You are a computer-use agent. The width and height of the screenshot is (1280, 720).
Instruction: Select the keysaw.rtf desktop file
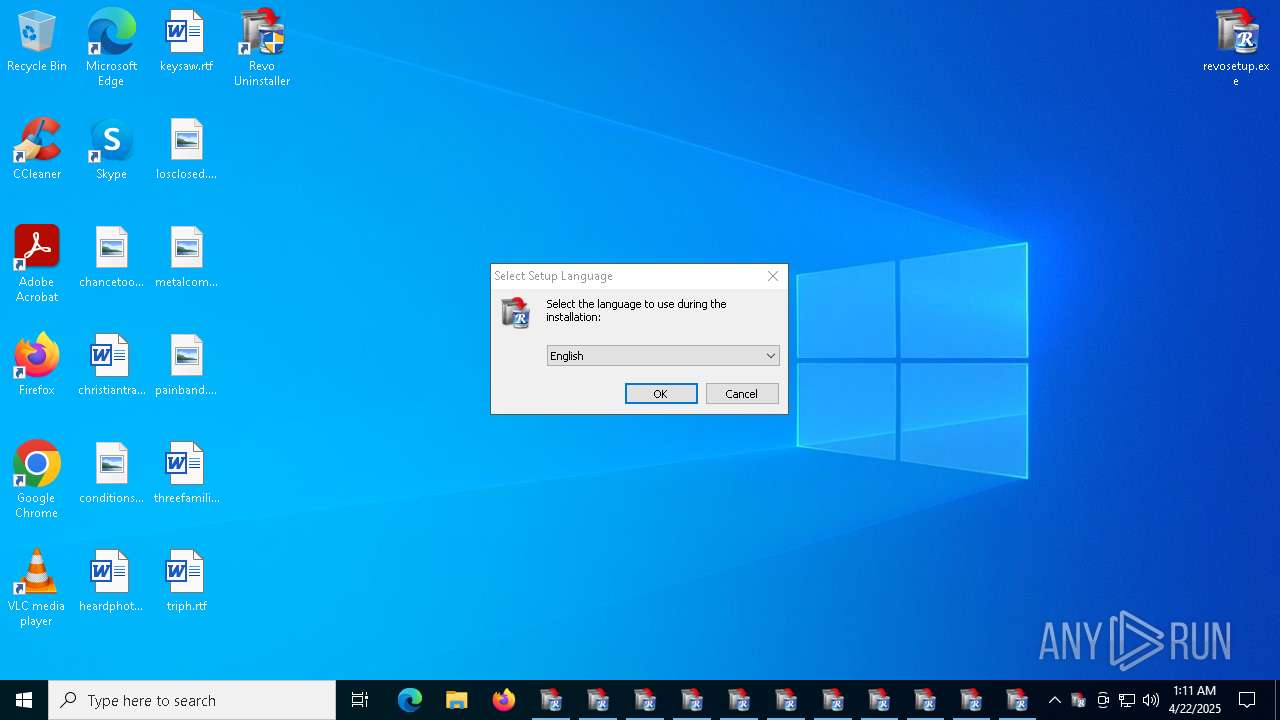186,42
